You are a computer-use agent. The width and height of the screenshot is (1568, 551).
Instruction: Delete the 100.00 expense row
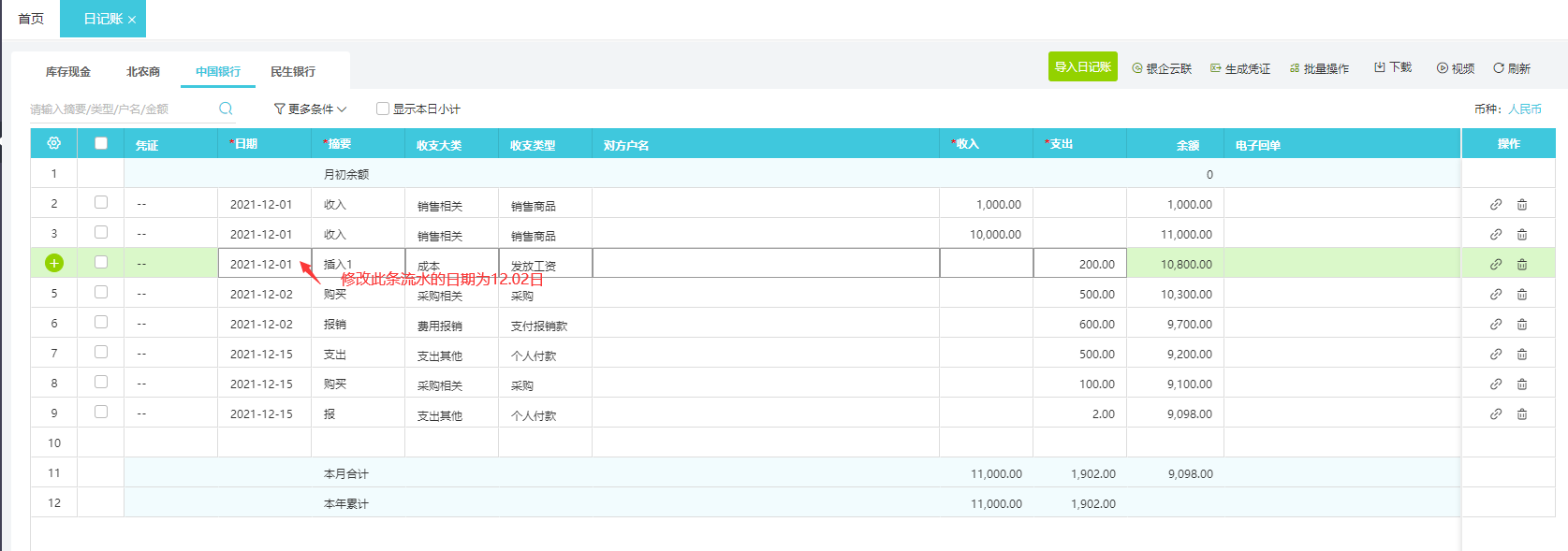1522,384
